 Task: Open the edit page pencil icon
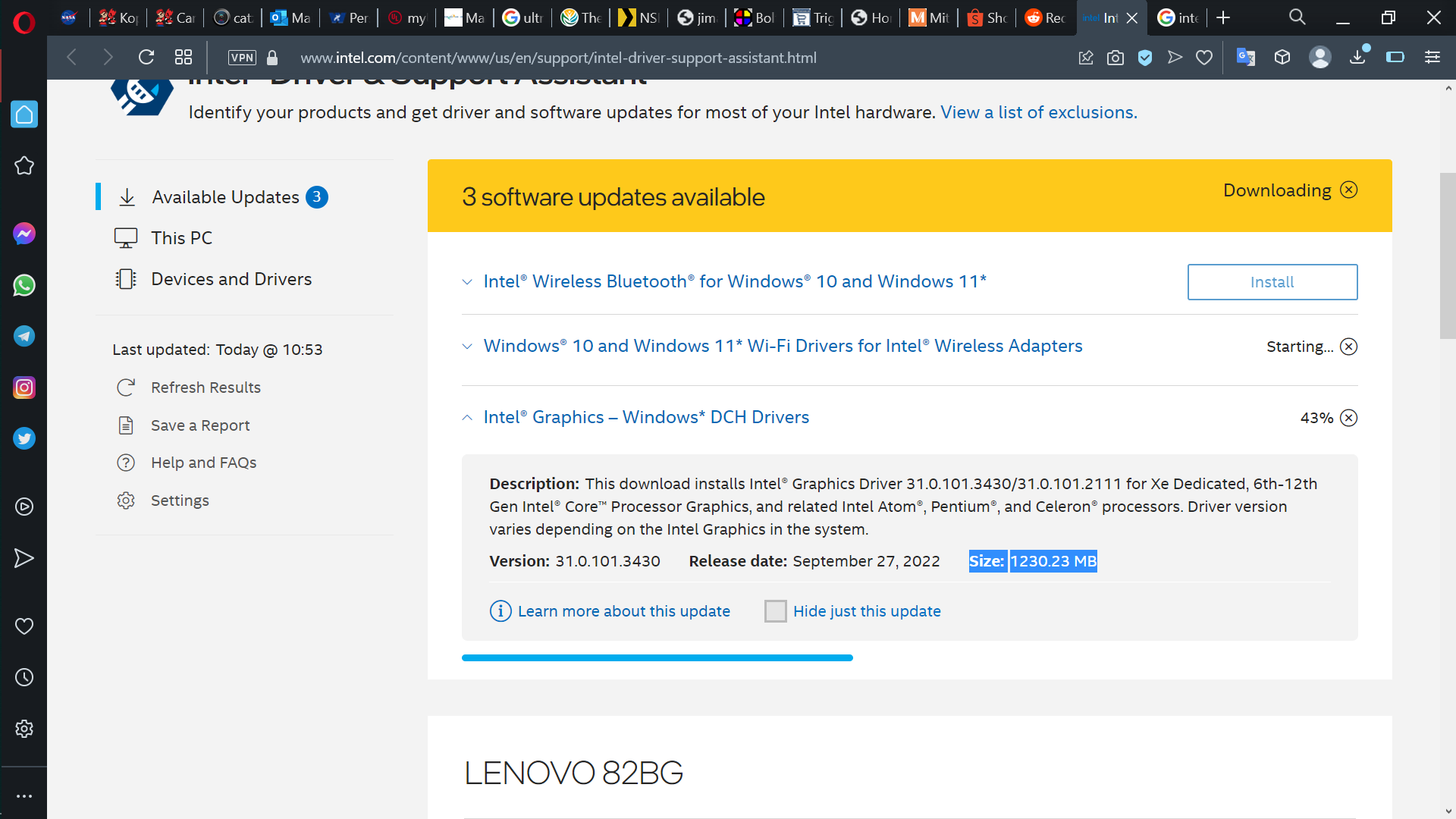[x=1086, y=58]
